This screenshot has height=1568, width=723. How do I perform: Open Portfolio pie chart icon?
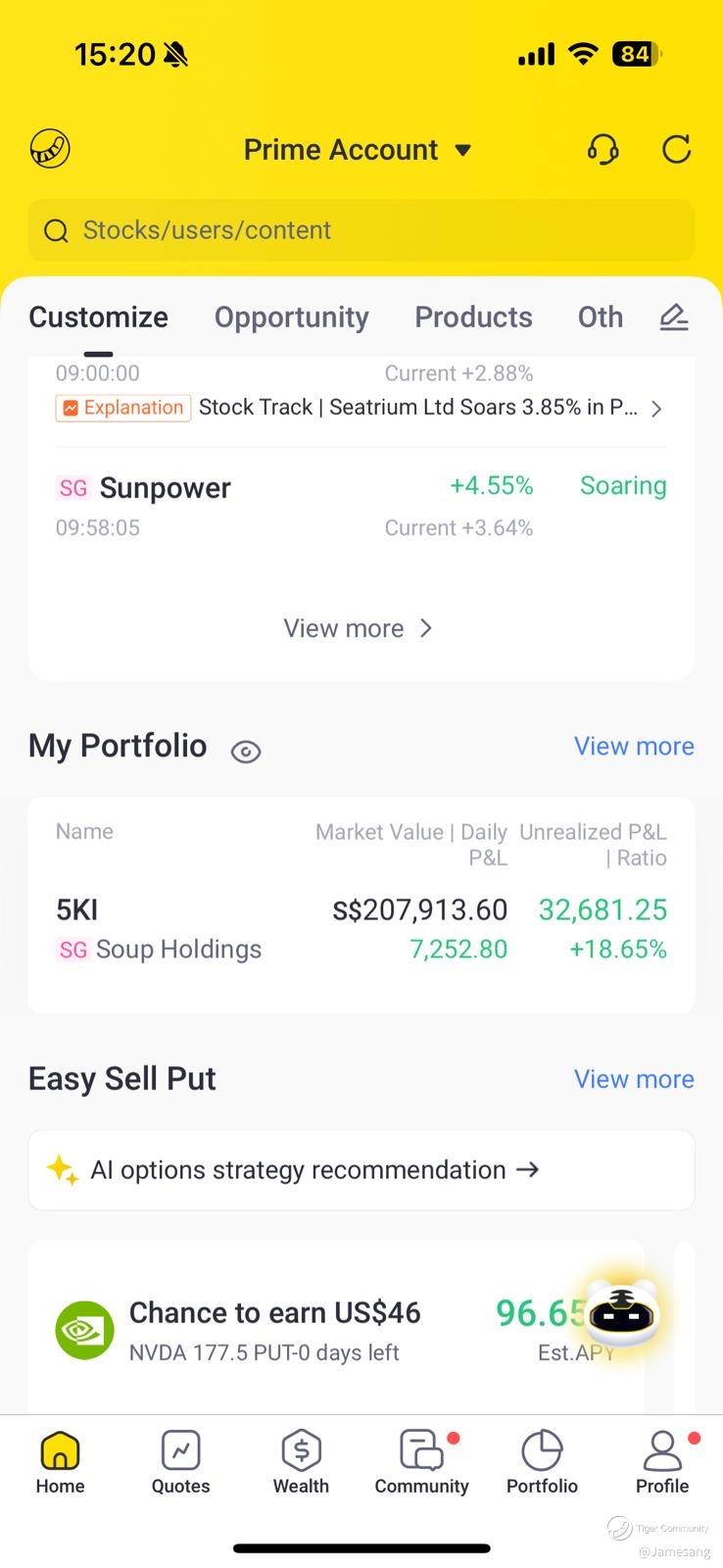542,1461
